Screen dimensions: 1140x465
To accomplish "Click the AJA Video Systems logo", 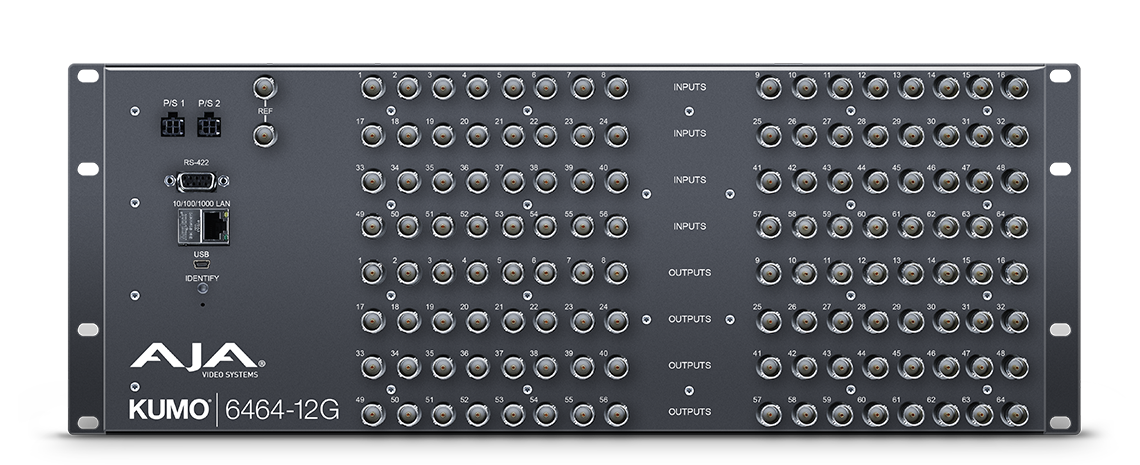I will (x=198, y=360).
